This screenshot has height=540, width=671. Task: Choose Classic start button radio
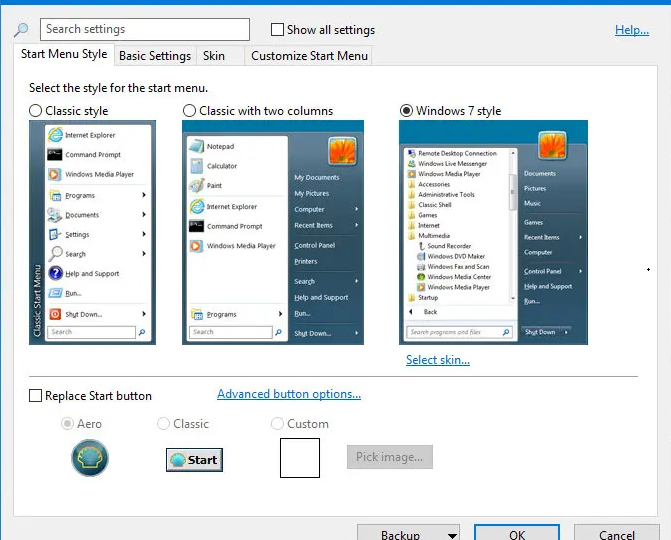[x=163, y=424]
